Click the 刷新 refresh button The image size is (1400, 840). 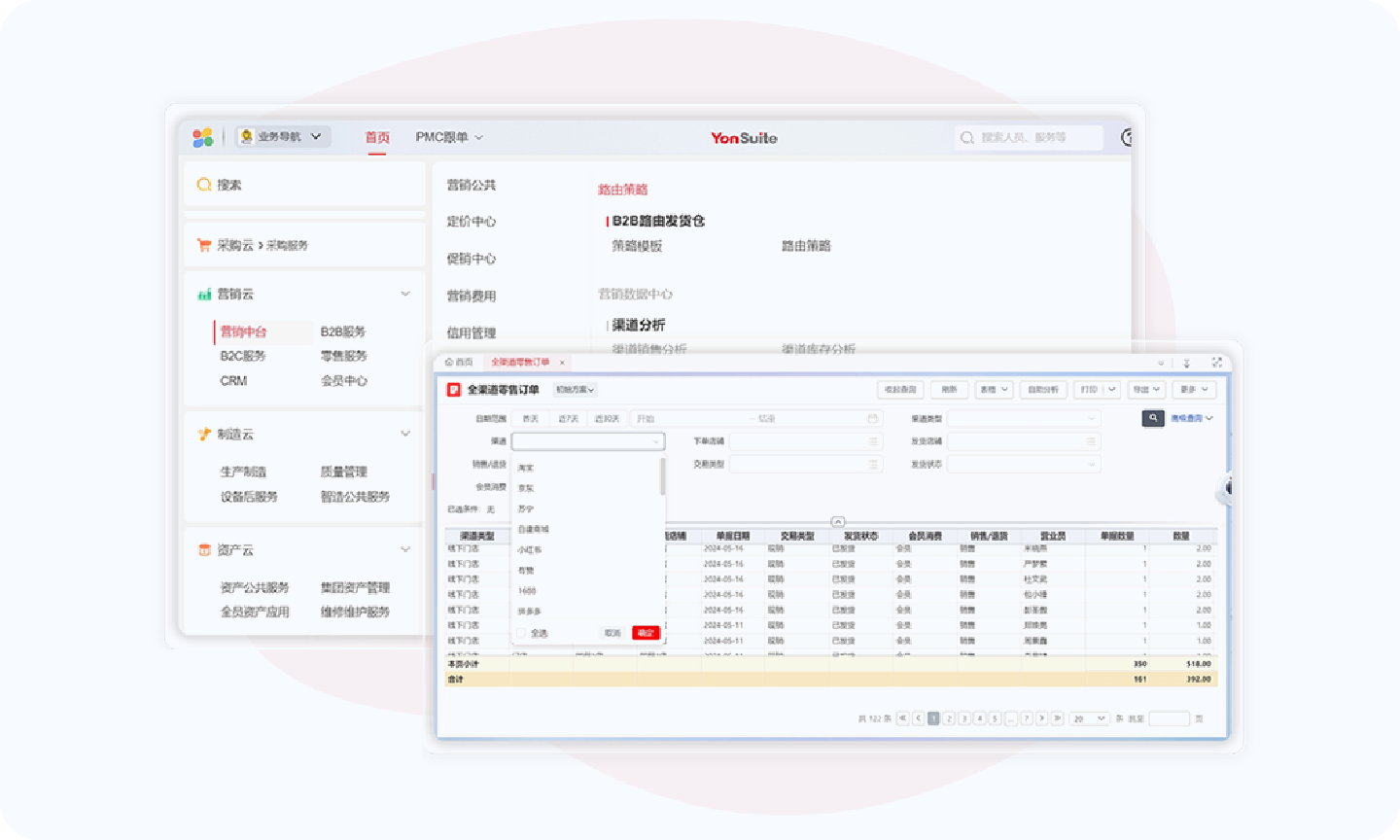[x=949, y=390]
